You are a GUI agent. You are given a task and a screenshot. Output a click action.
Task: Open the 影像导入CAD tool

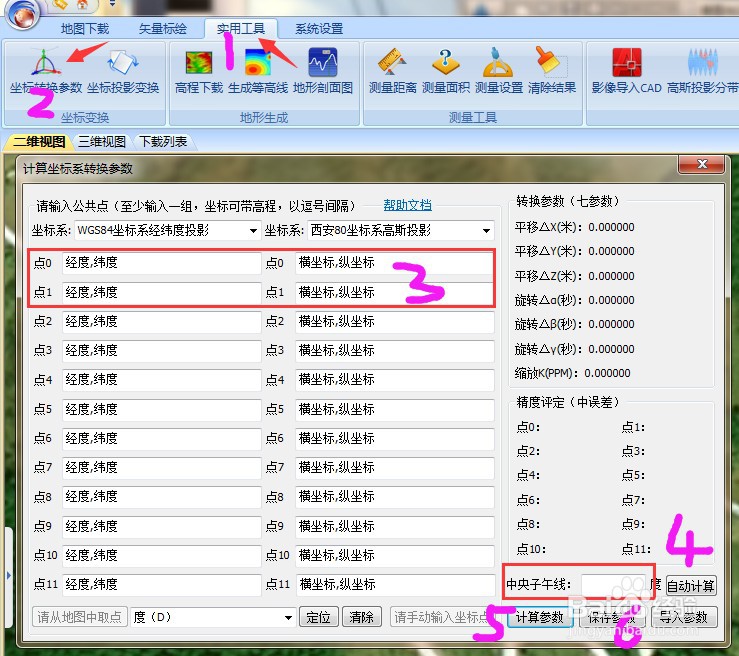pyautogui.click(x=627, y=71)
